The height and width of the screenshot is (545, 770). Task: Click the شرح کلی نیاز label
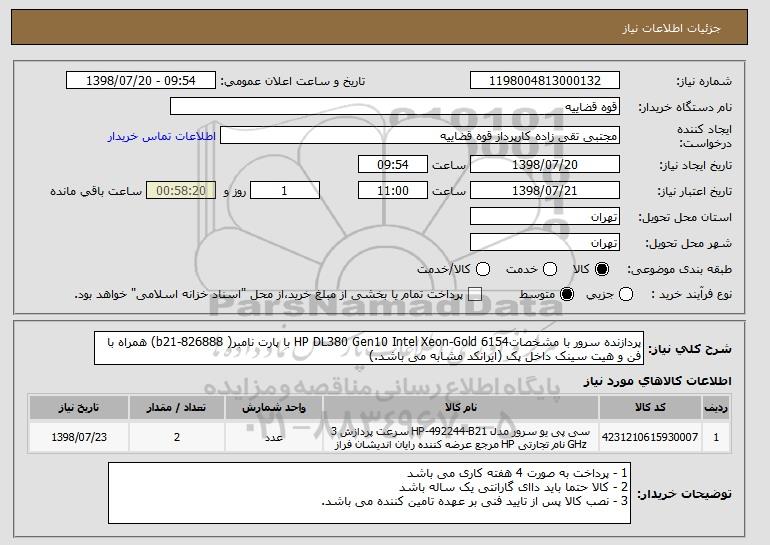point(690,349)
